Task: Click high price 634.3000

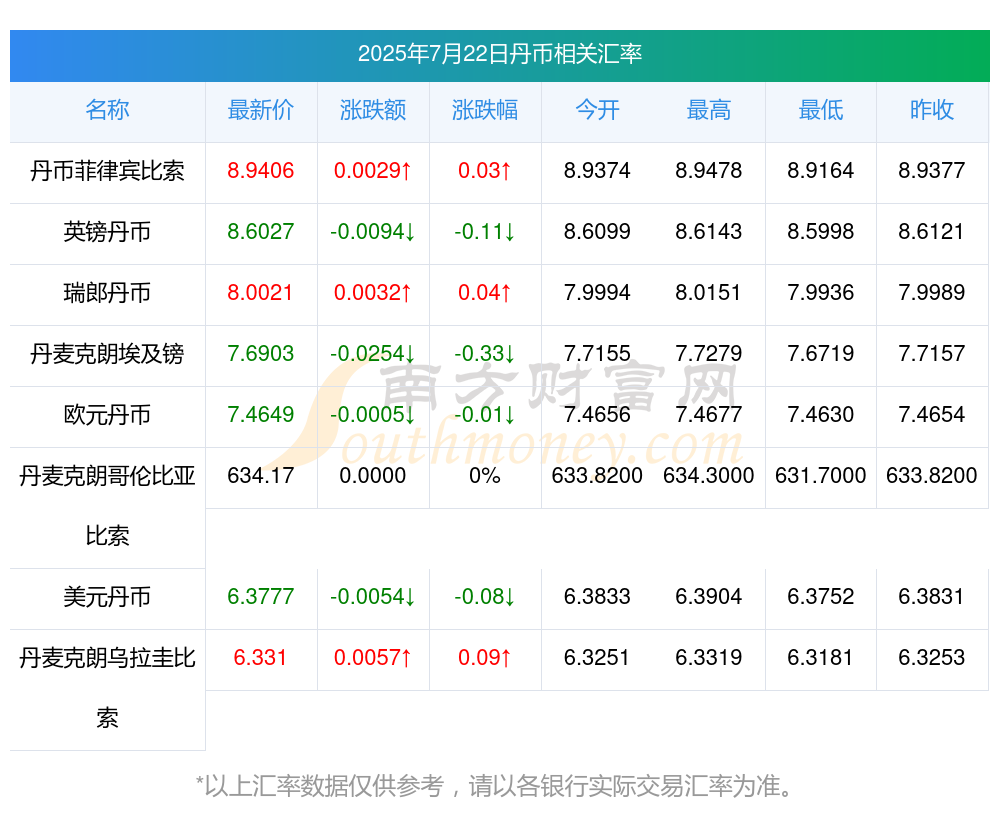Action: coord(709,475)
